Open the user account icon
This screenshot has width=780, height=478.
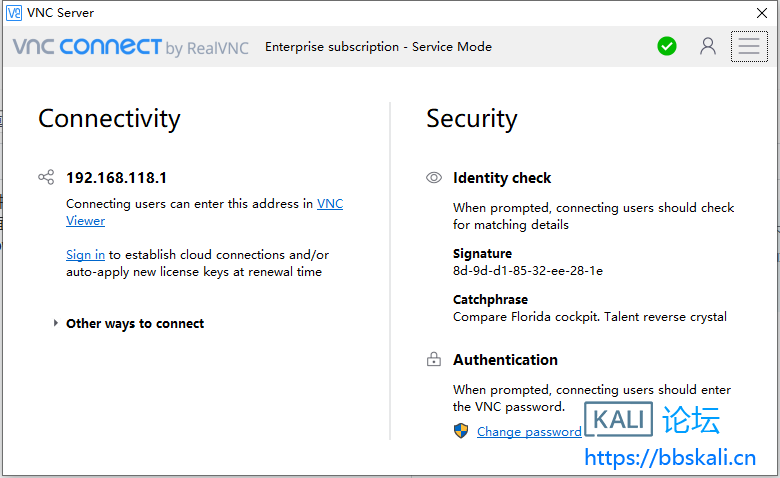coord(708,46)
